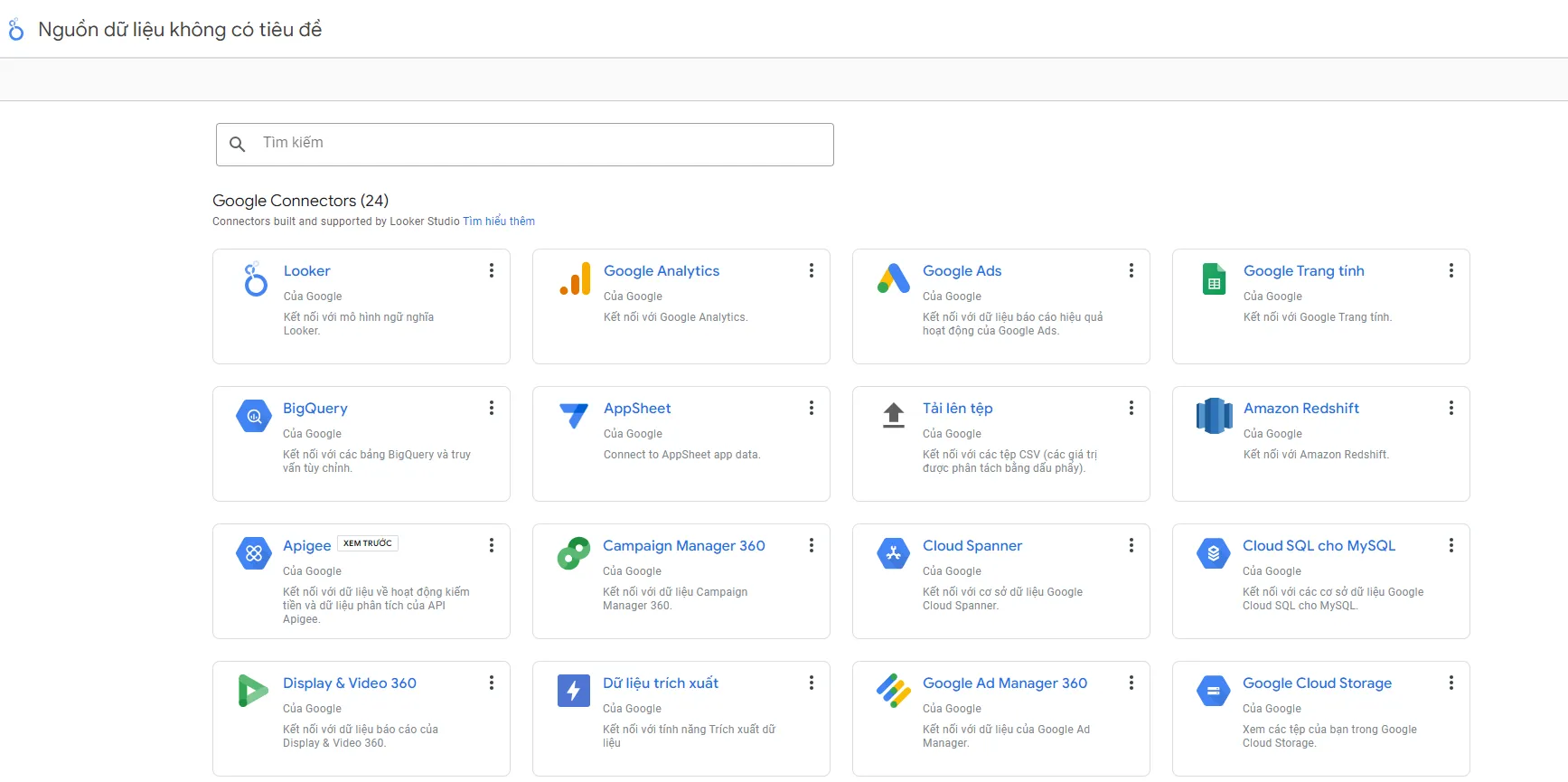Choose the Campaign Manager 360 connector title

(x=684, y=546)
